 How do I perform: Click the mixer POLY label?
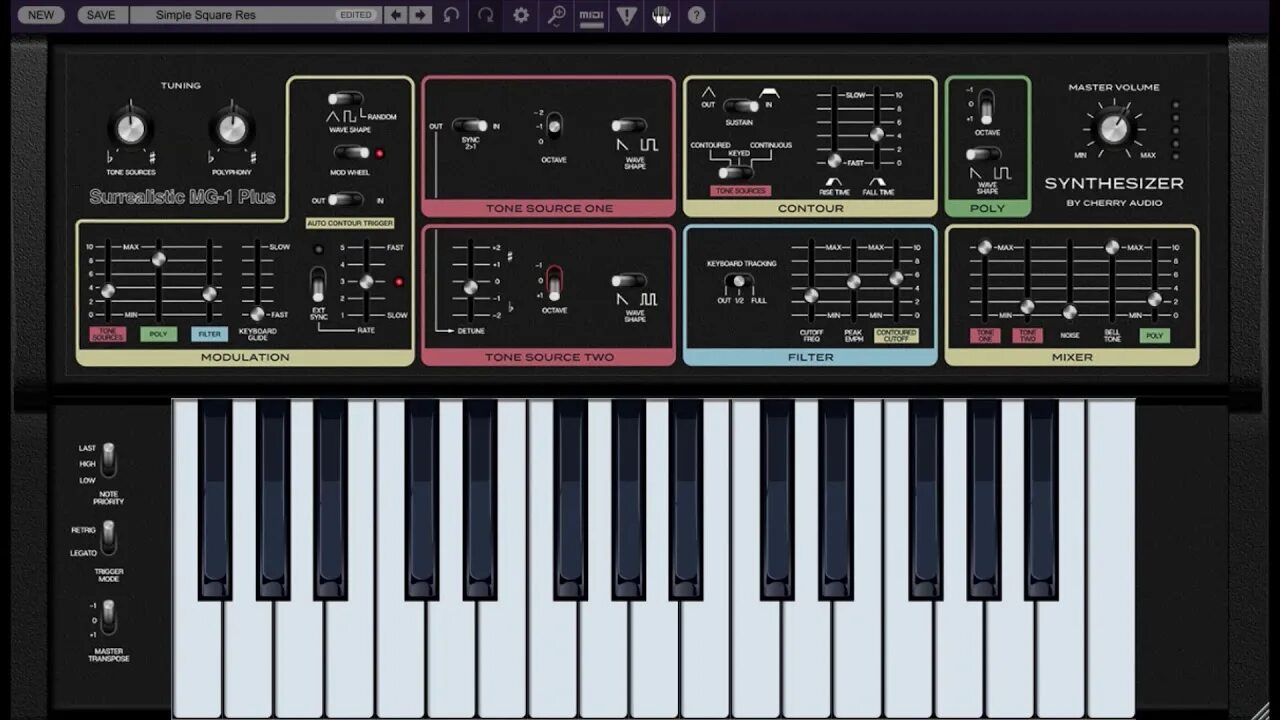[x=1155, y=335]
